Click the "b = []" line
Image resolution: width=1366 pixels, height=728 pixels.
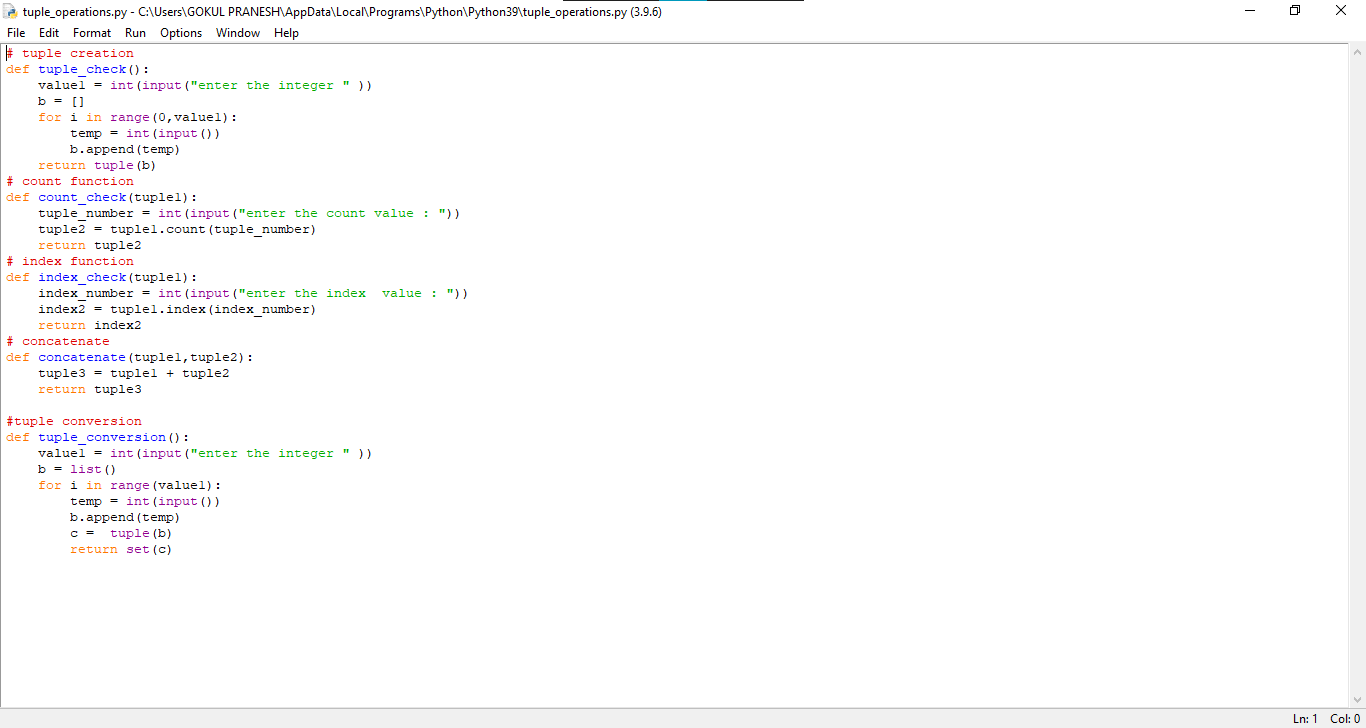(62, 101)
